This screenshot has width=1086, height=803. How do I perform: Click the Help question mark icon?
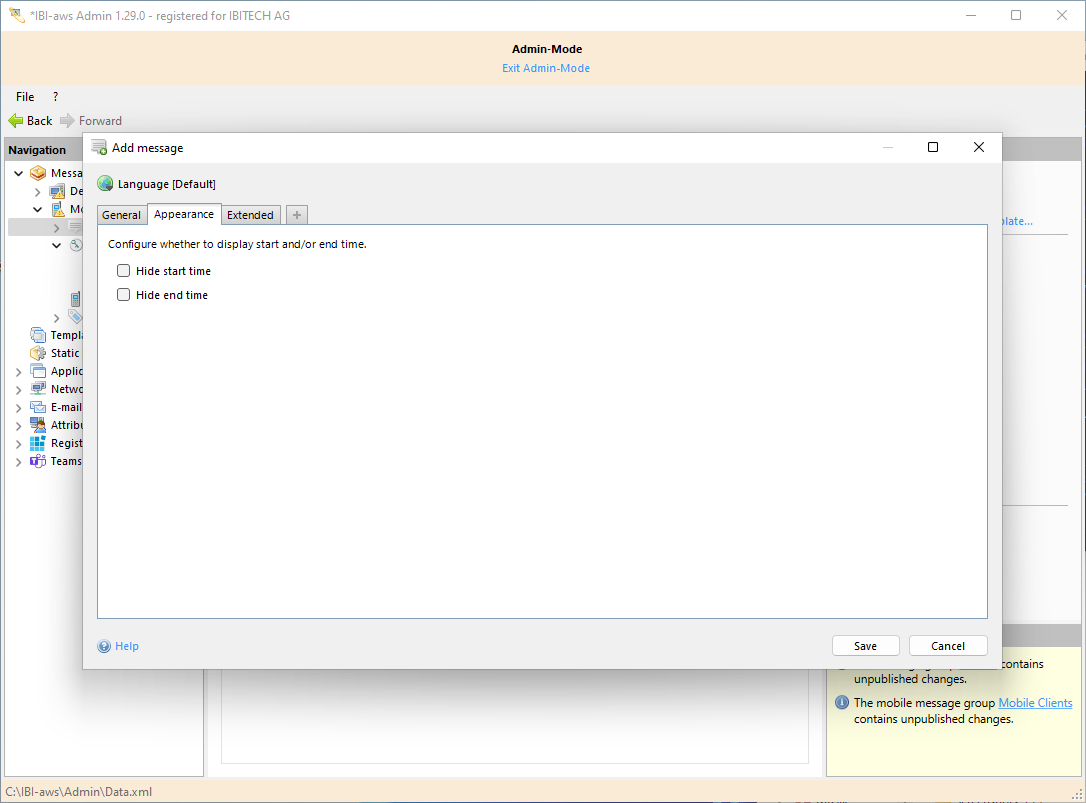click(104, 646)
